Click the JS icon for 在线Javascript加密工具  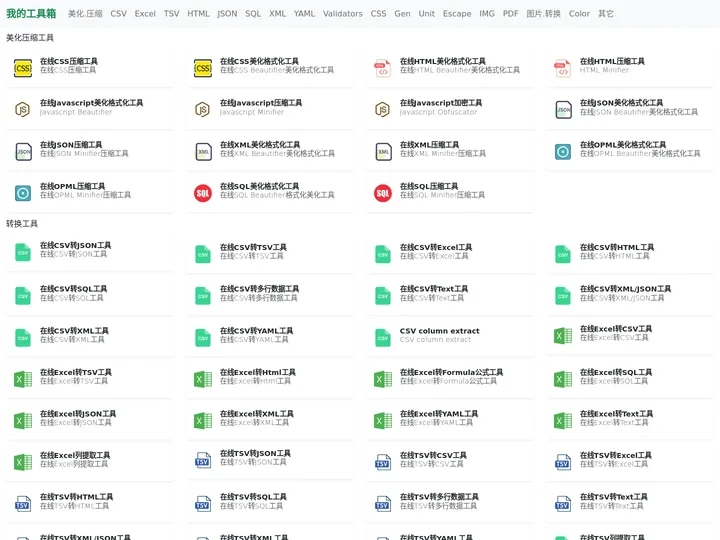pos(382,109)
